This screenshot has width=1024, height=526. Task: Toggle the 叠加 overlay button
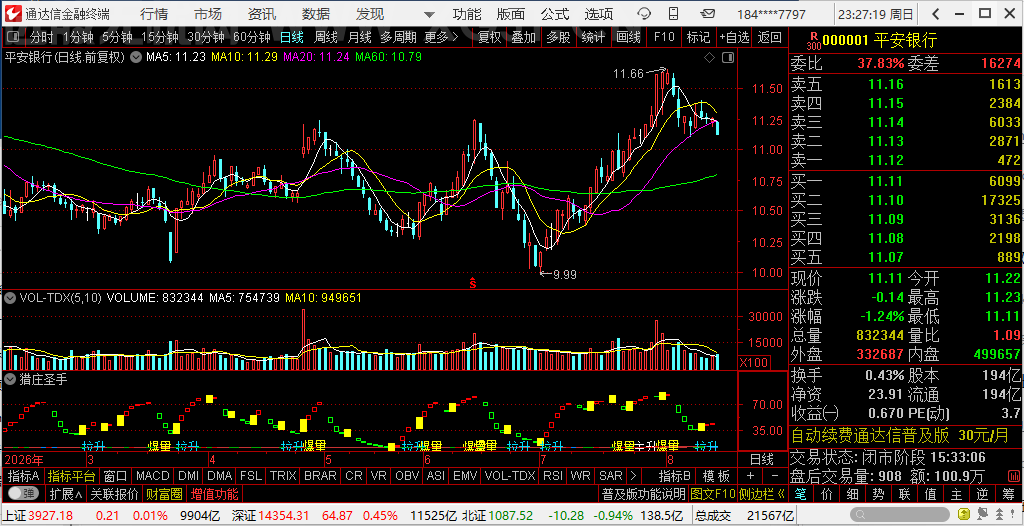coord(523,37)
